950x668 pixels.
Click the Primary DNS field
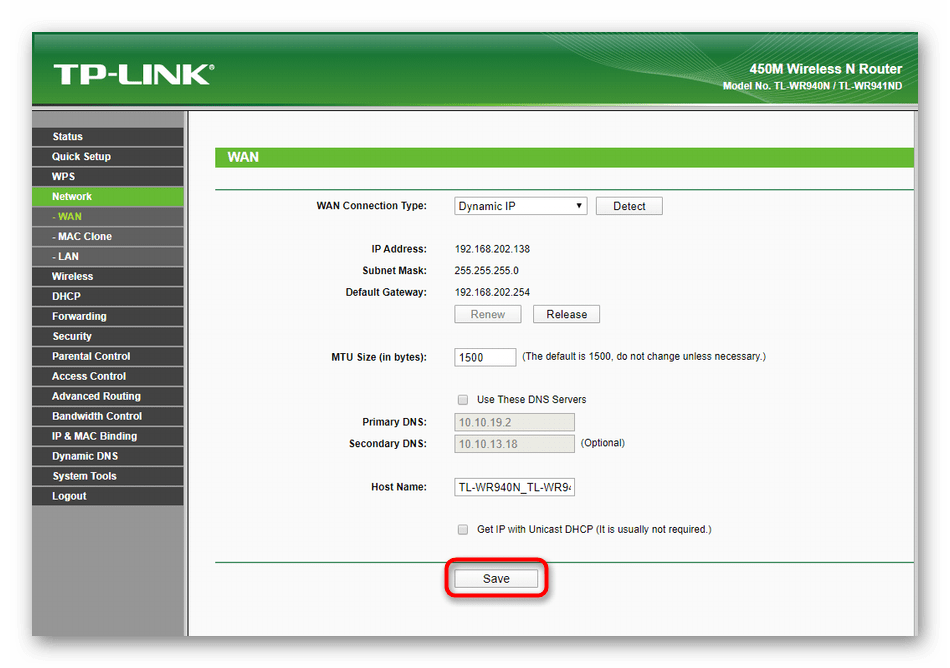coord(514,422)
